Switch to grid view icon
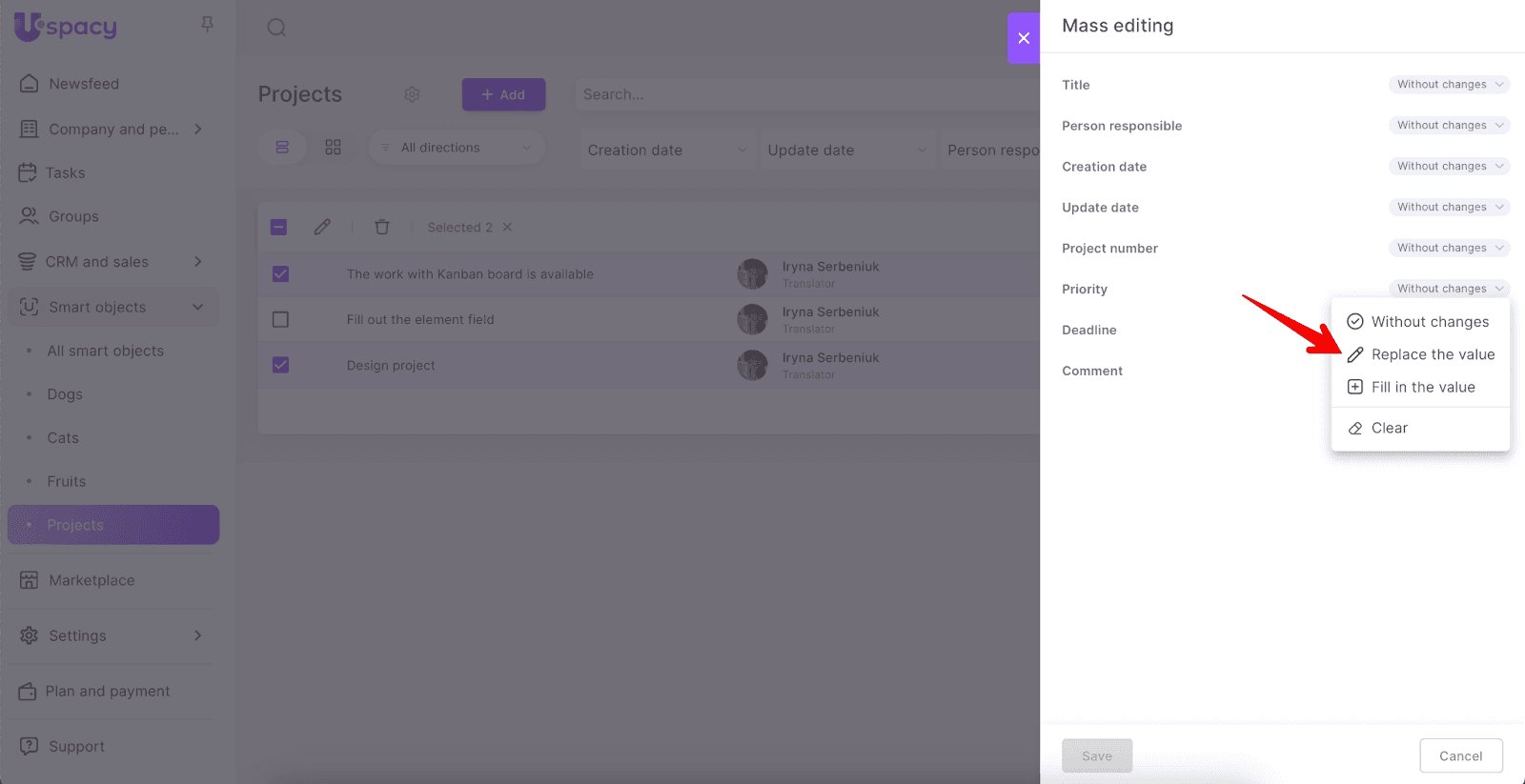Screen dimensions: 1525x784 (x=333, y=148)
